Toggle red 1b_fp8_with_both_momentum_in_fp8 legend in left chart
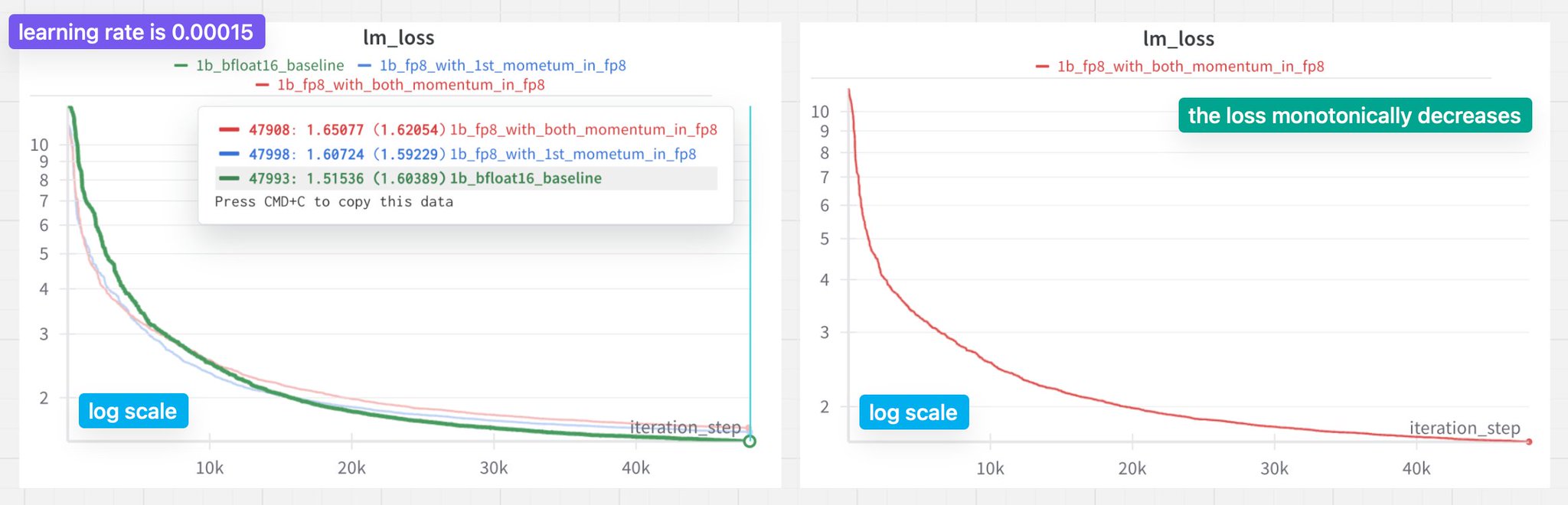This screenshot has height=505, width=1568. point(400,85)
